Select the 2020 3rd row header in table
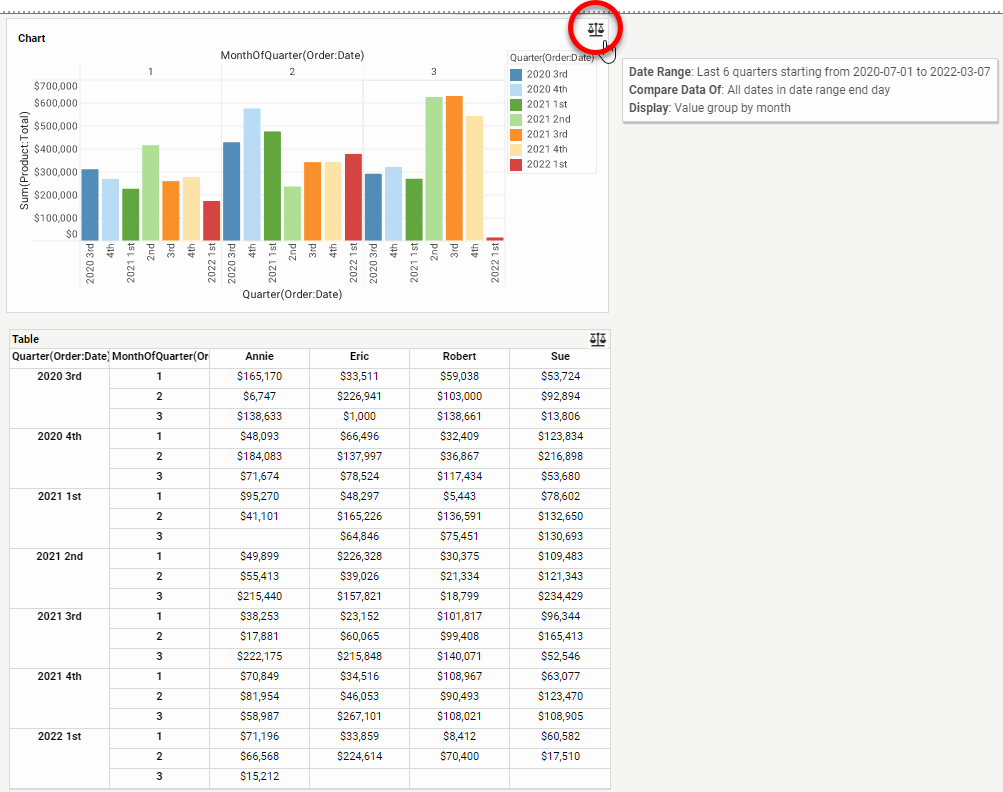1003x792 pixels. [x=59, y=376]
